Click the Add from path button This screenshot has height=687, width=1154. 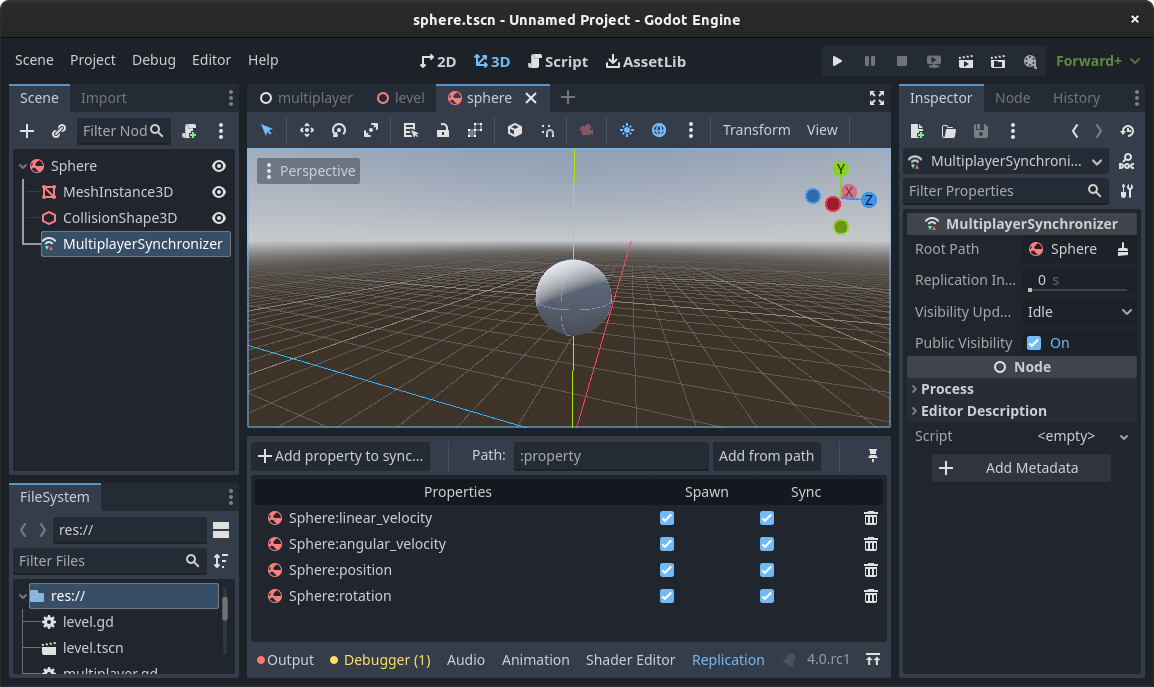[766, 456]
